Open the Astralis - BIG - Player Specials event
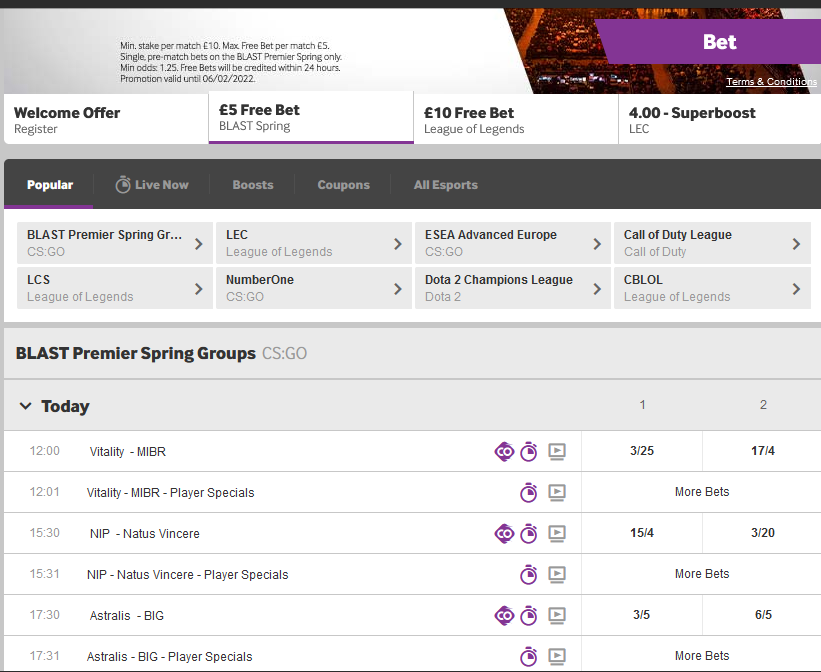This screenshot has width=821, height=672. tap(169, 657)
